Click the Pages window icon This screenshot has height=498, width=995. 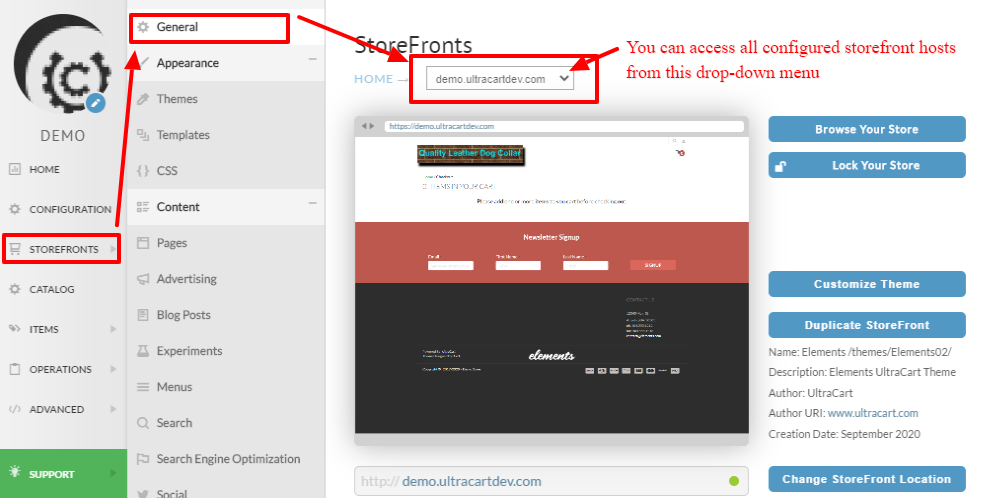[143, 243]
